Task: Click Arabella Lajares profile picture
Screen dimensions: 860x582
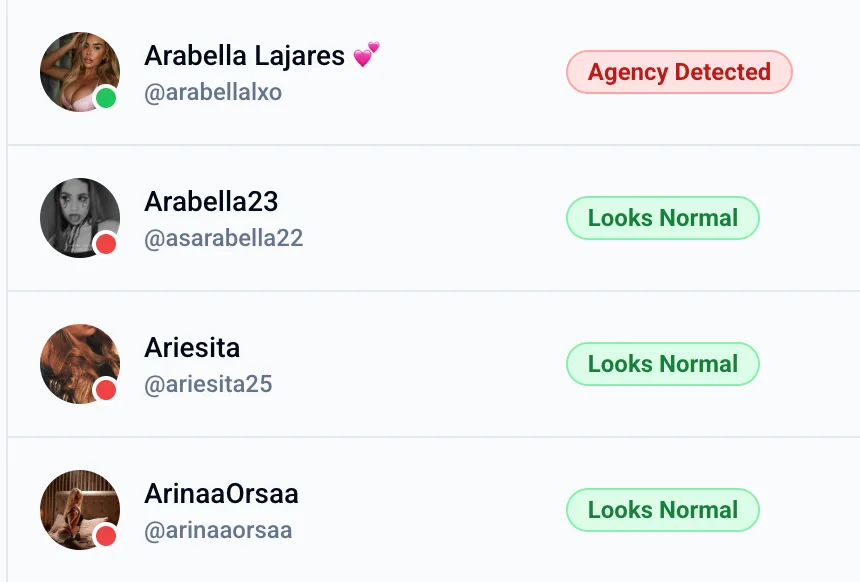Action: pos(80,72)
